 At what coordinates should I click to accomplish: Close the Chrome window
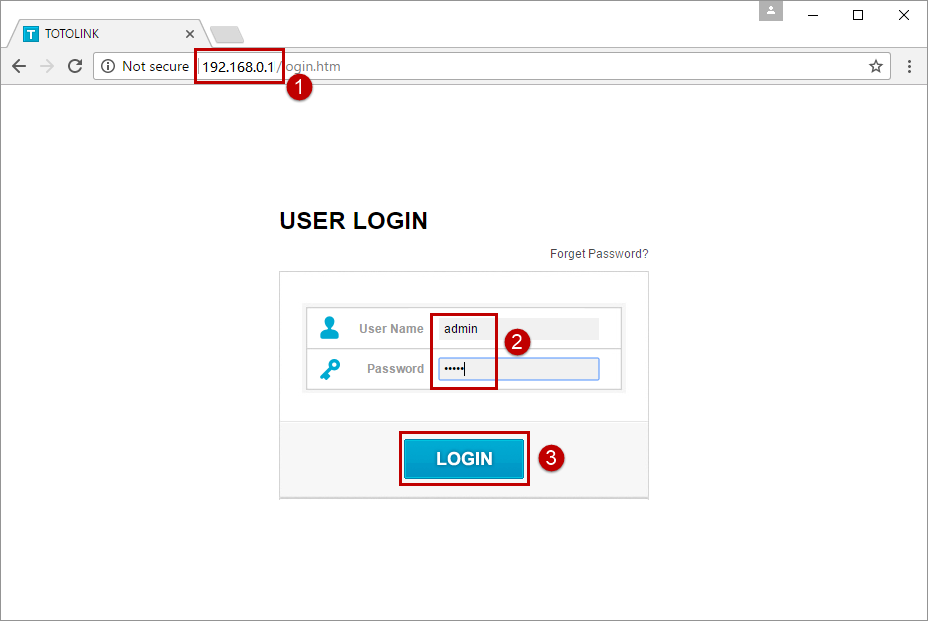coord(903,15)
